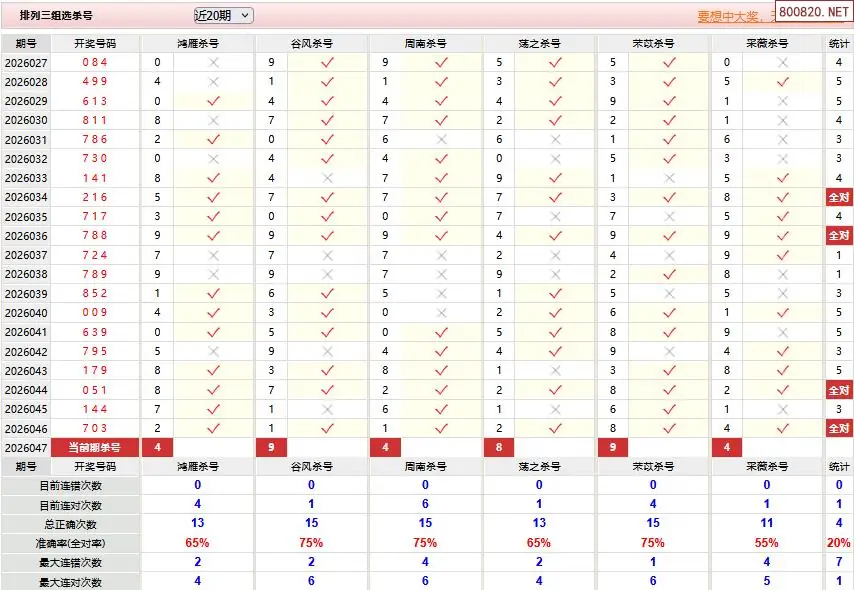The height and width of the screenshot is (590, 854).
Task: Click the 准确率(全对率) row label
Action: [70, 543]
